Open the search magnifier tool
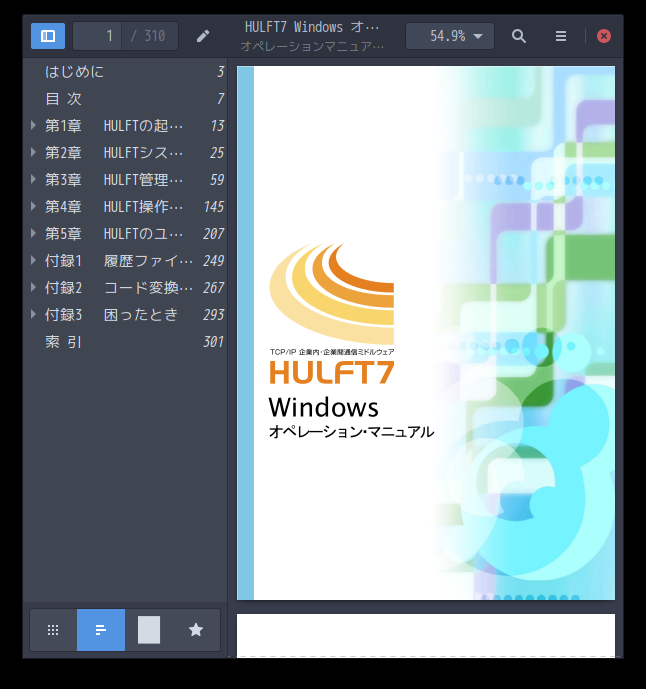This screenshot has width=646, height=689. point(519,36)
